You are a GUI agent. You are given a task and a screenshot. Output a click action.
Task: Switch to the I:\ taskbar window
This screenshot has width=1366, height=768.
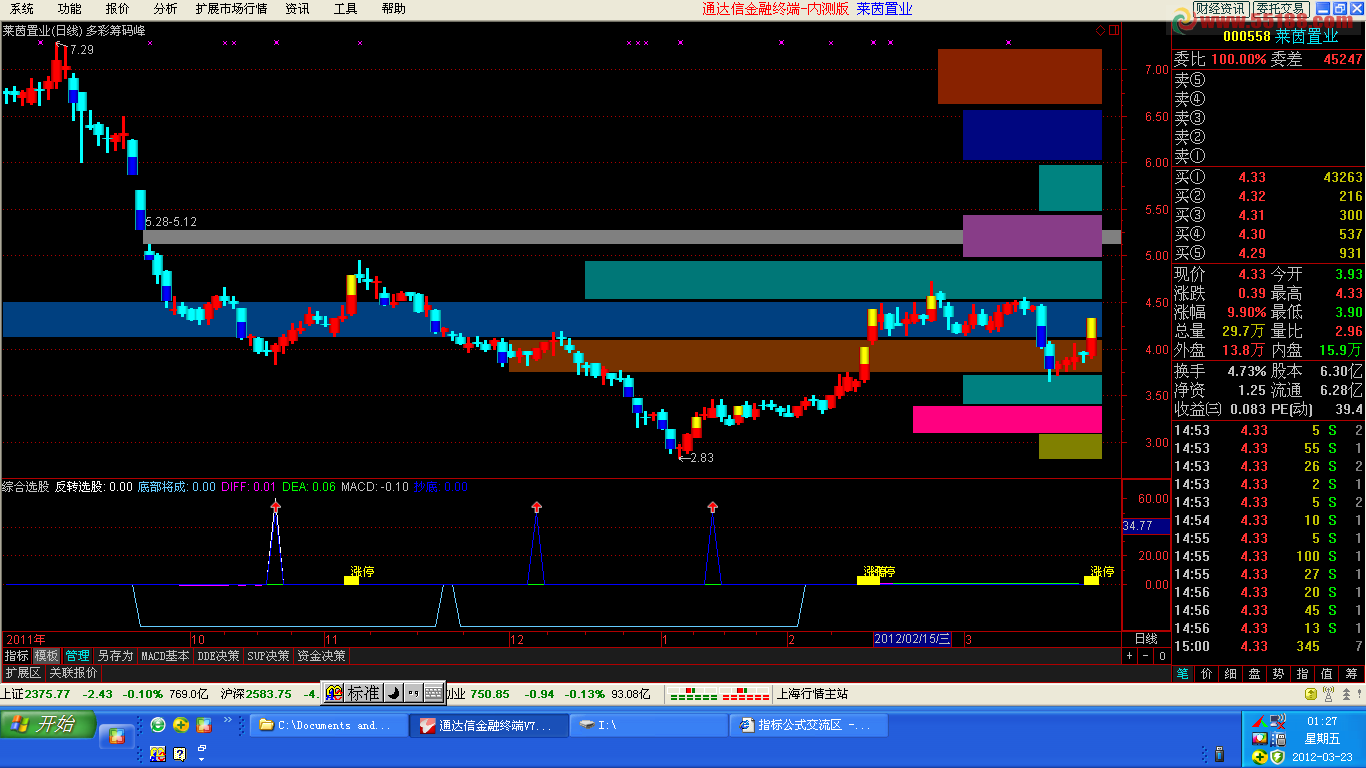tap(649, 725)
